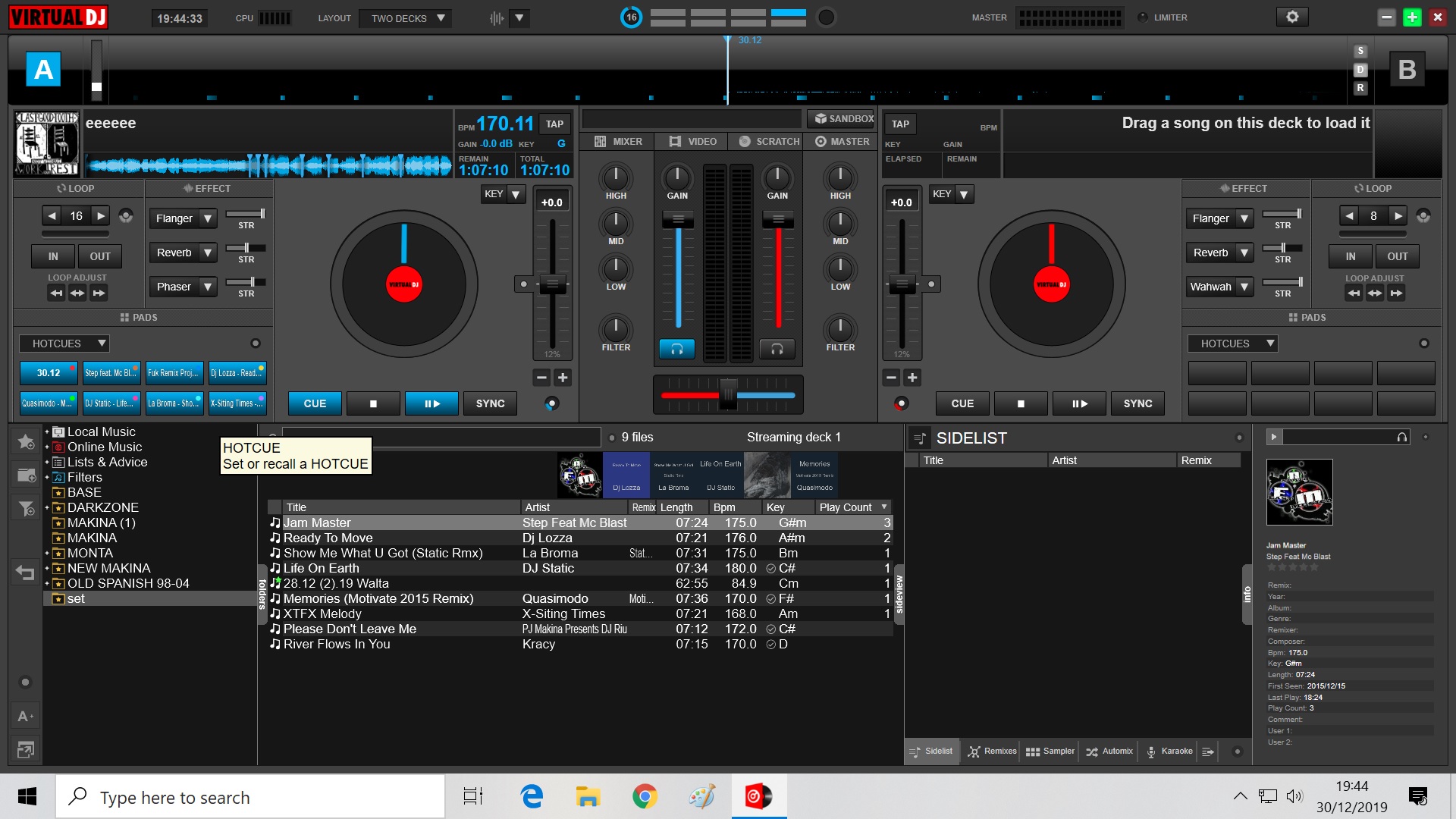Click the sidelist options icon next to Karaoke
Viewport: 1456px width, 819px height.
pos(1208,752)
